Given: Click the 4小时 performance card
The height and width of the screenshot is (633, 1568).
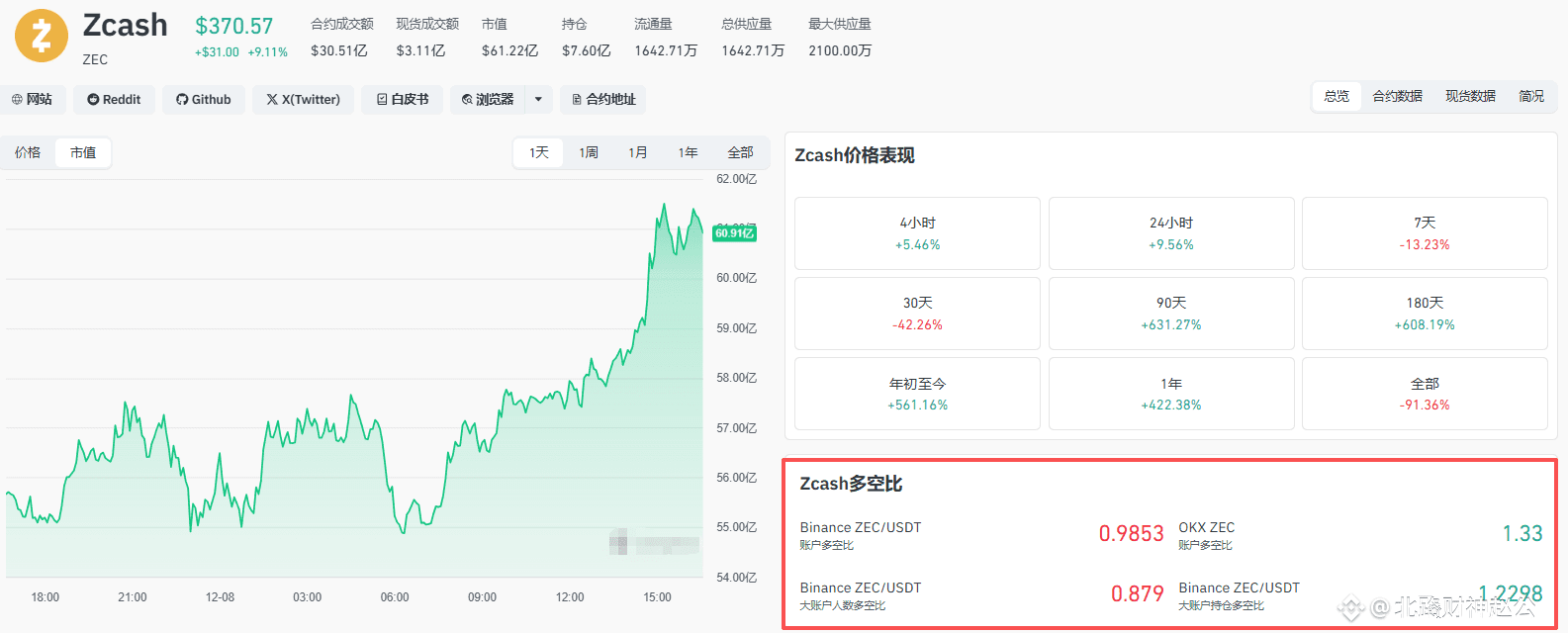Looking at the screenshot, I should click(917, 233).
